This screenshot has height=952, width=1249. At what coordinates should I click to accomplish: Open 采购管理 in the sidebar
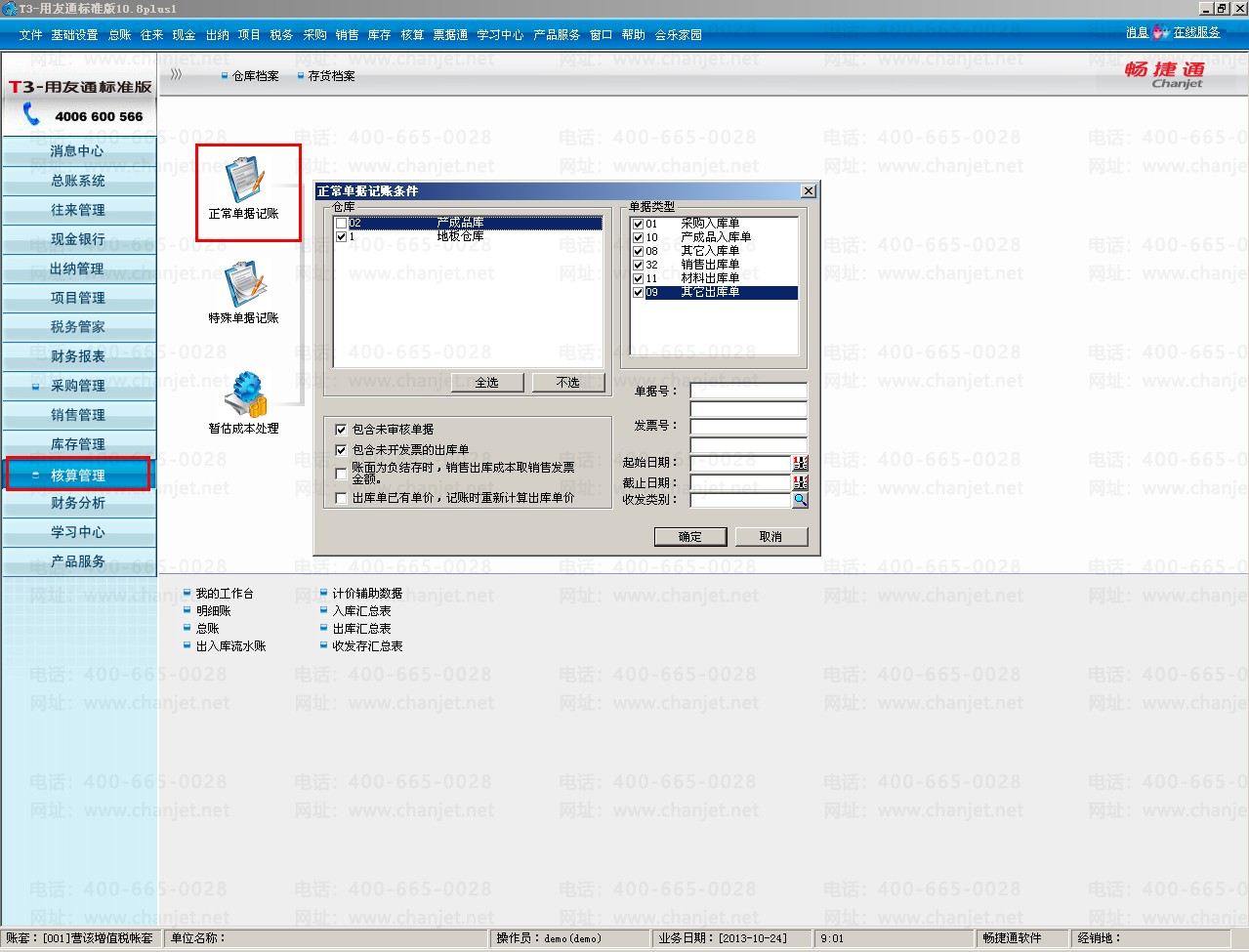78,386
